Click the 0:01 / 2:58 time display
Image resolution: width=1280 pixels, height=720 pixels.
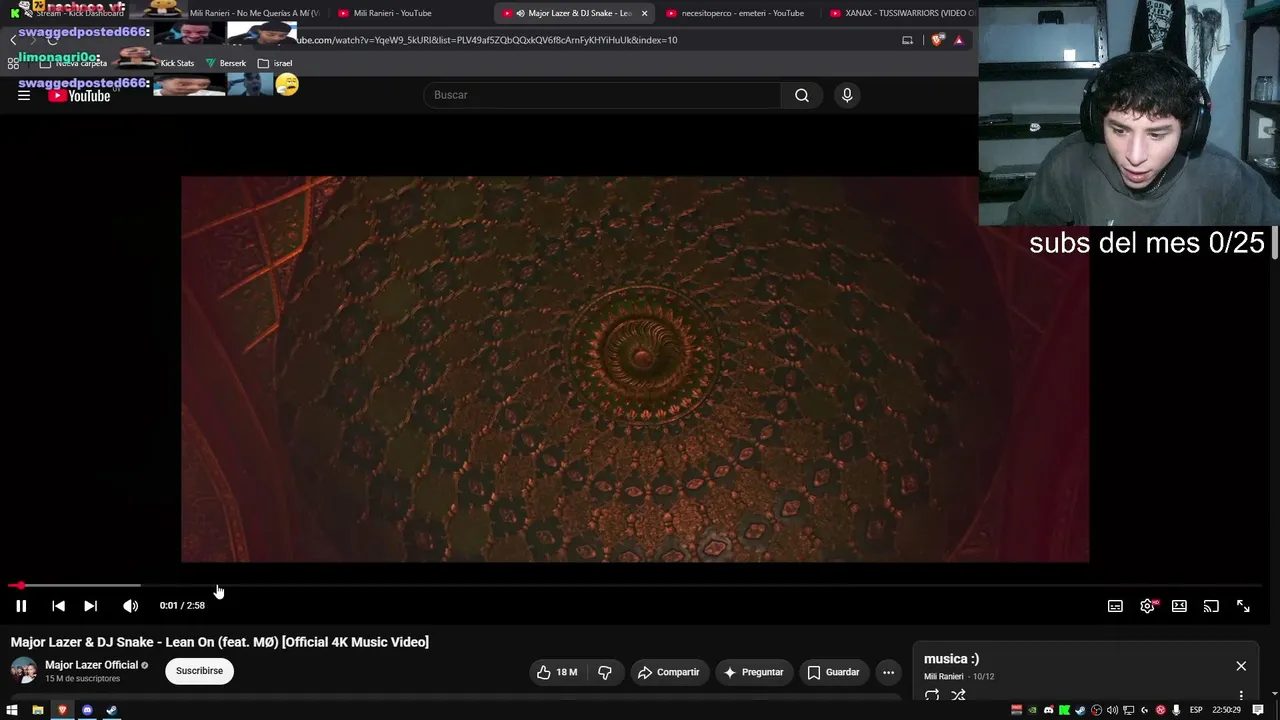pos(182,605)
